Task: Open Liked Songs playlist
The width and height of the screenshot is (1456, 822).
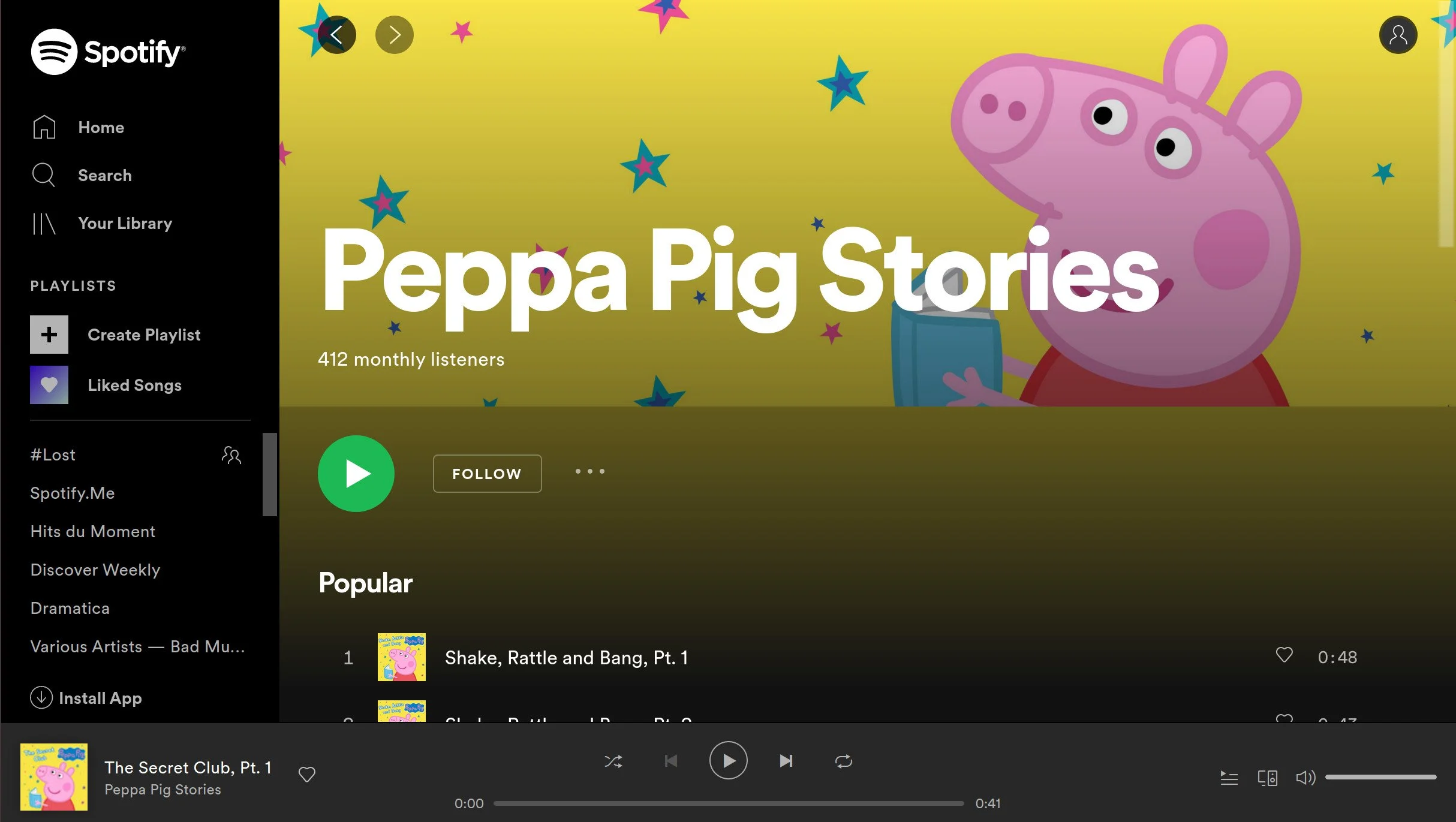Action: (134, 385)
